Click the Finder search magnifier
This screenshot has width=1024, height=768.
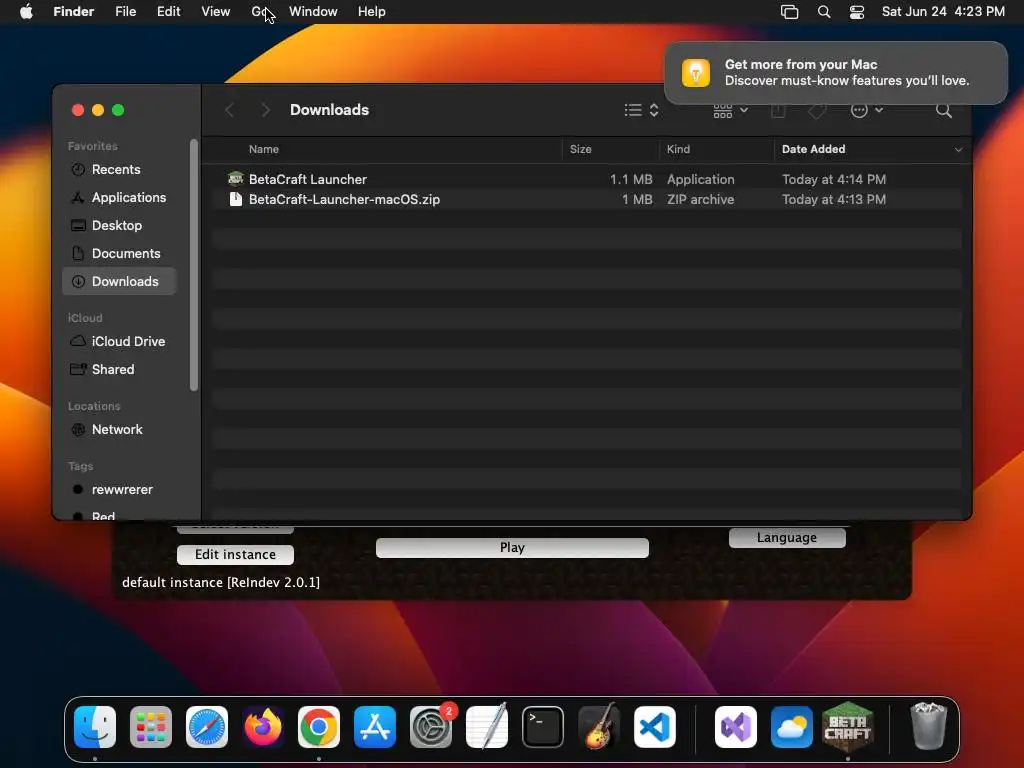click(x=943, y=110)
